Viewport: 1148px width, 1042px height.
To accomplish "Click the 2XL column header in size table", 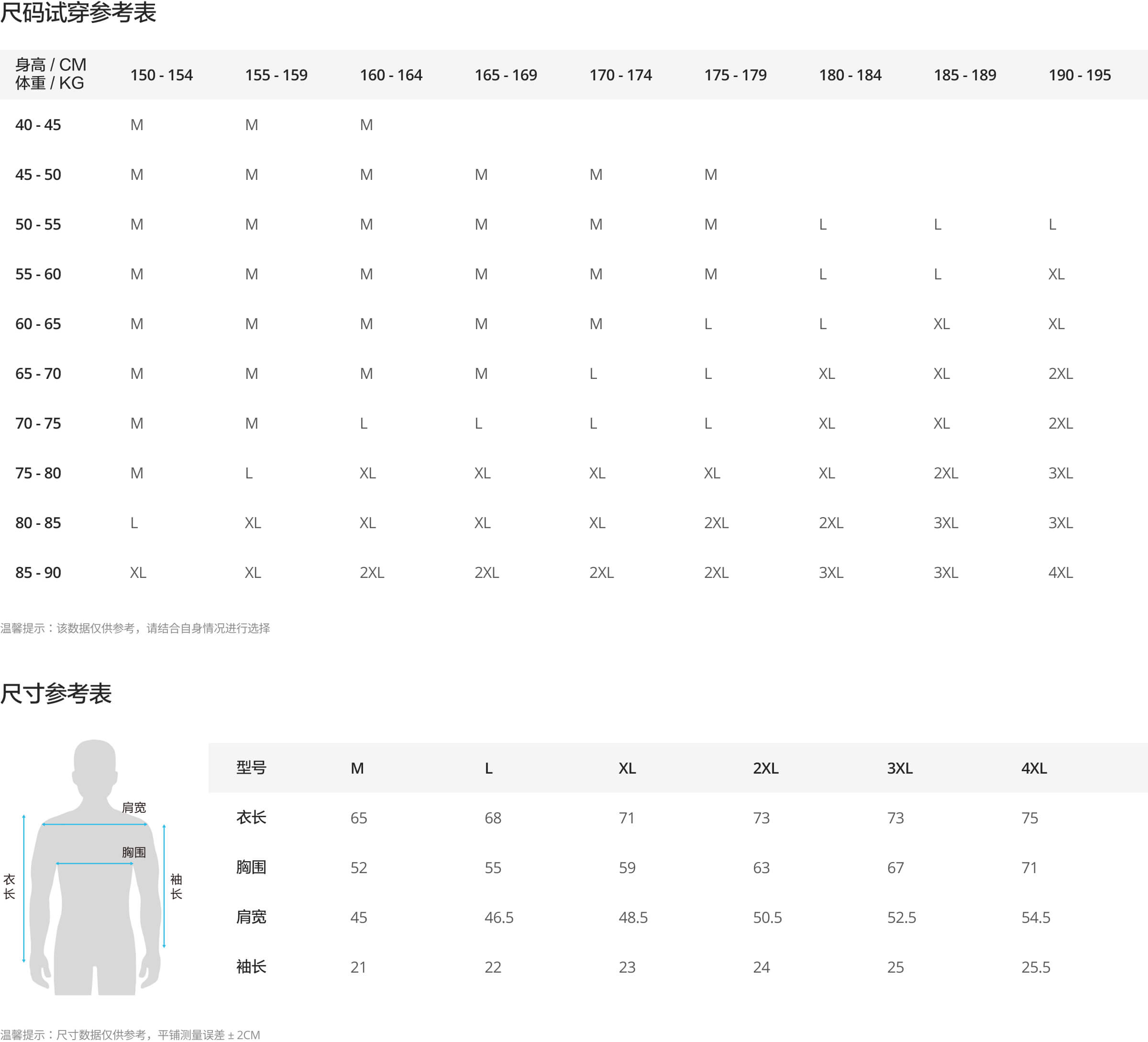I will [x=765, y=768].
